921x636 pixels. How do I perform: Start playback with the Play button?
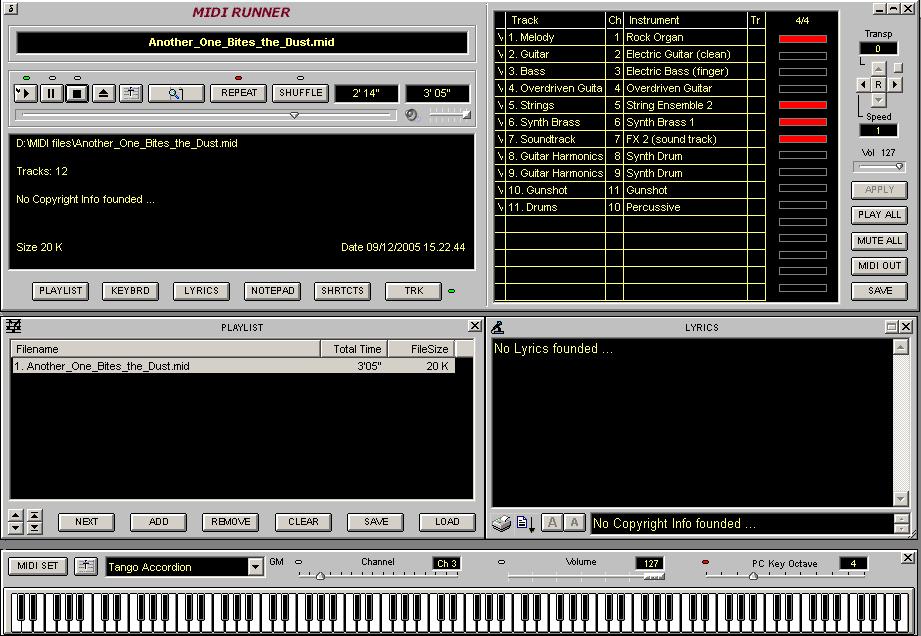pyautogui.click(x=26, y=93)
